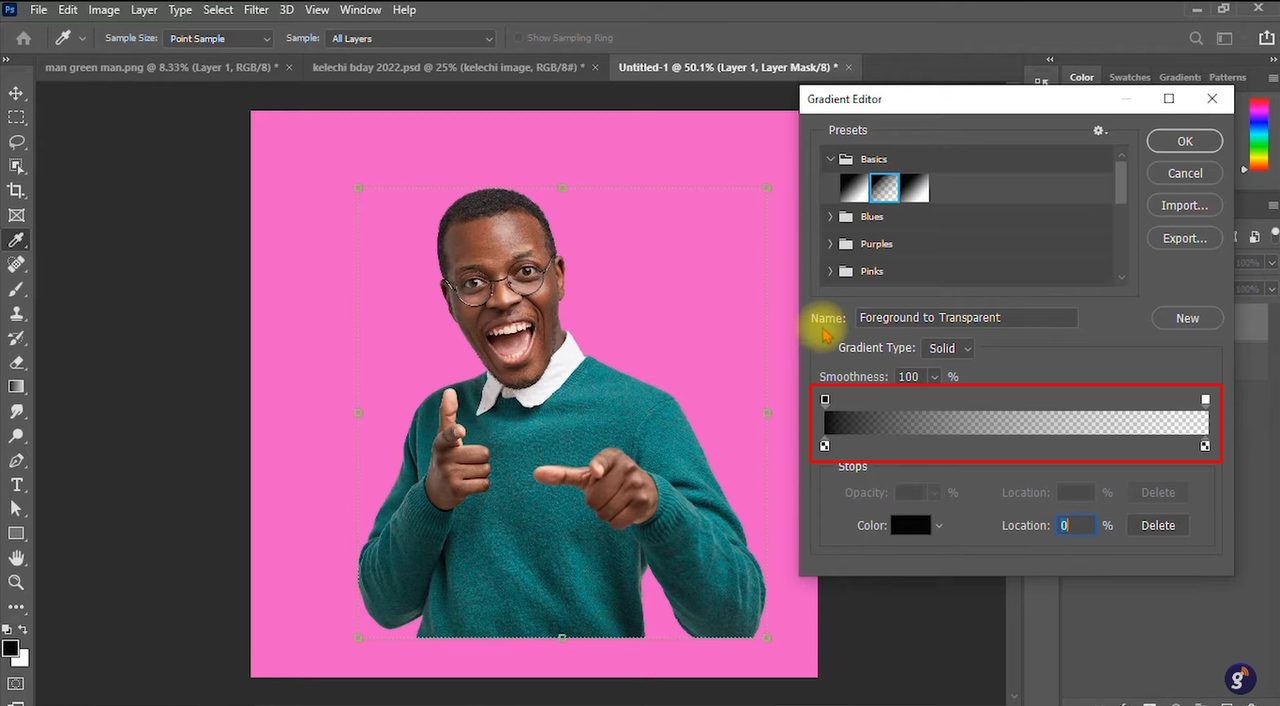Screen dimensions: 1280x706
Task: Click the Share icon at top right
Action: (x=1266, y=39)
